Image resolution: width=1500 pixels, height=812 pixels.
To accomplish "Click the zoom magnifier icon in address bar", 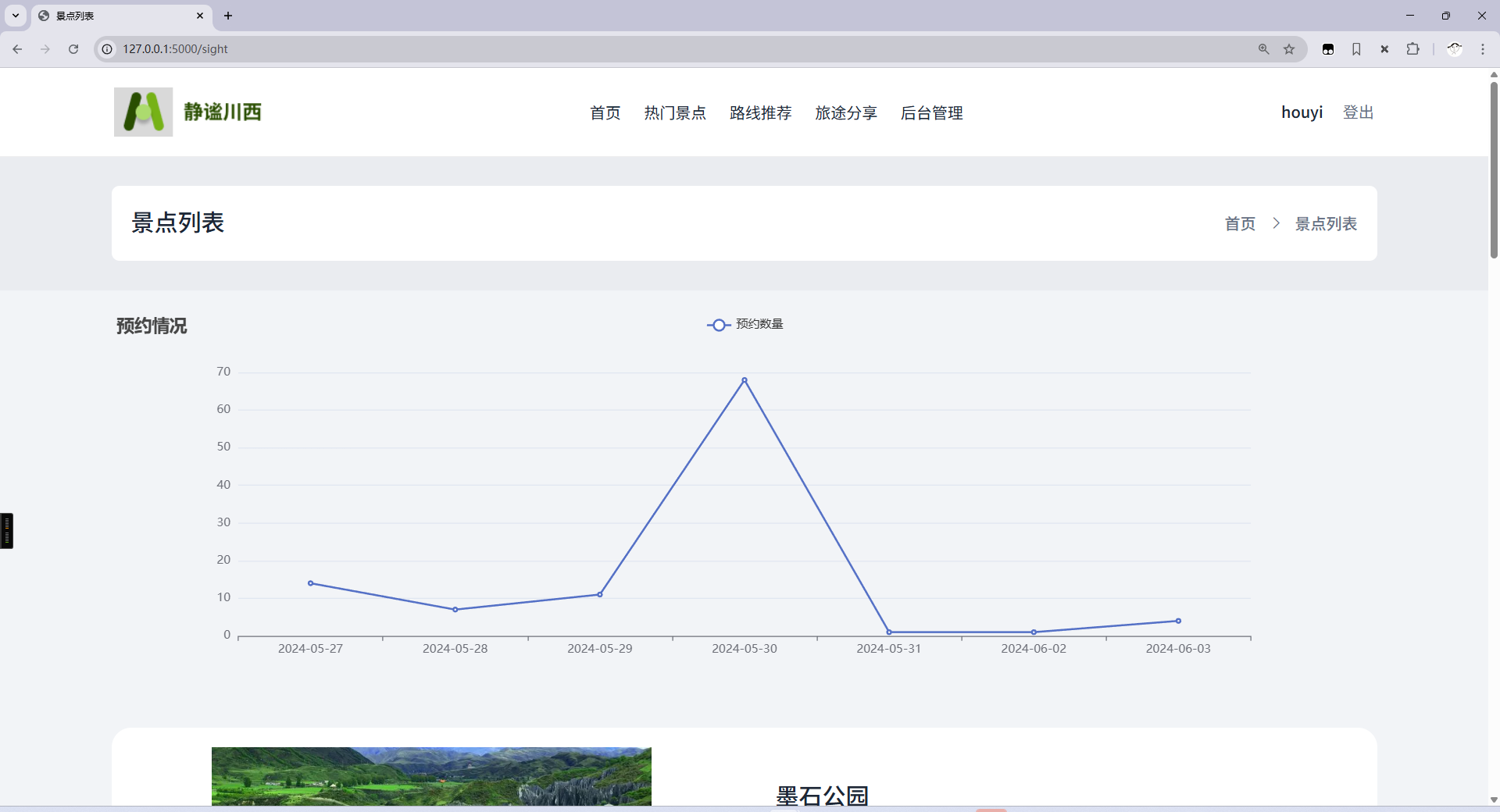I will pyautogui.click(x=1263, y=49).
